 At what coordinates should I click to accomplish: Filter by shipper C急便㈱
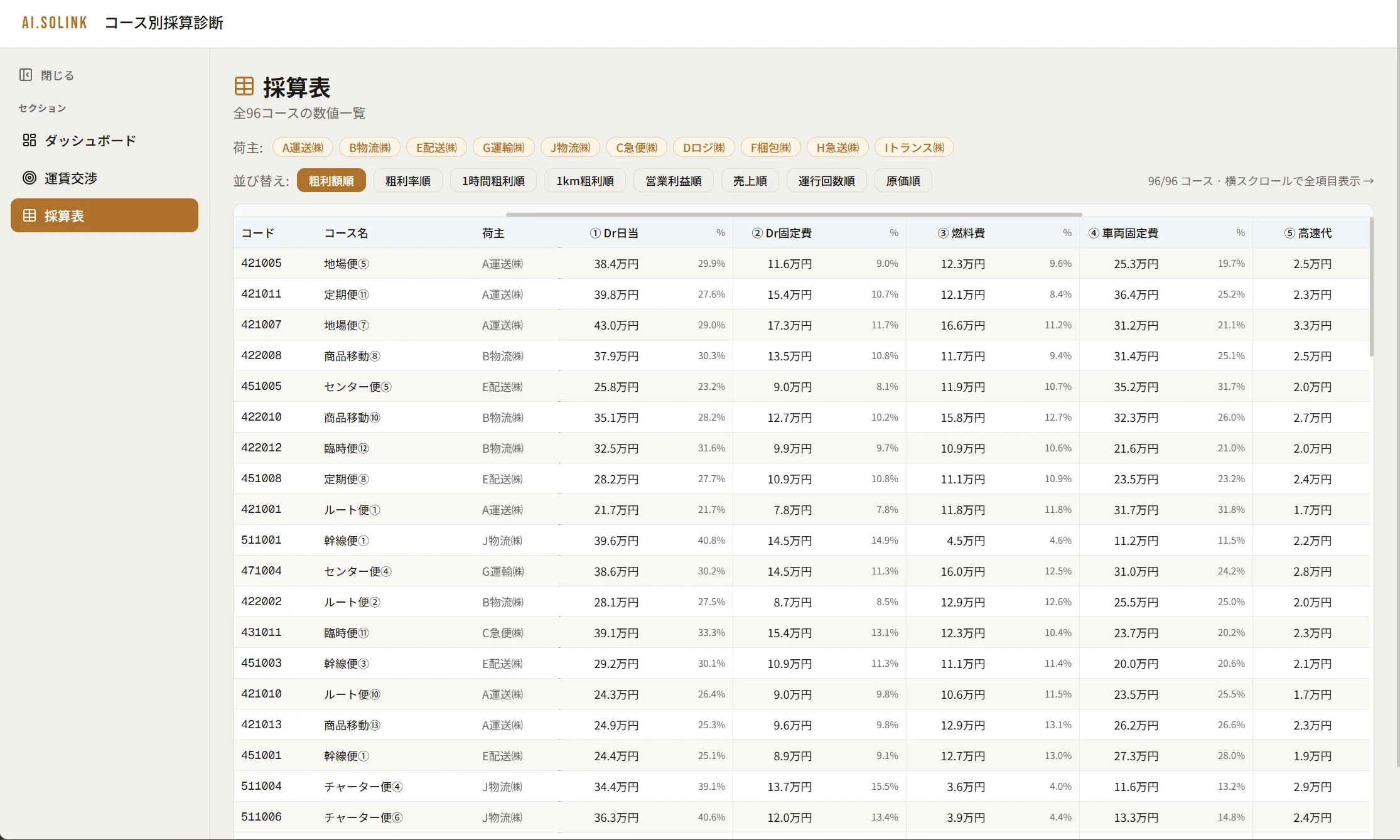pyautogui.click(x=637, y=148)
